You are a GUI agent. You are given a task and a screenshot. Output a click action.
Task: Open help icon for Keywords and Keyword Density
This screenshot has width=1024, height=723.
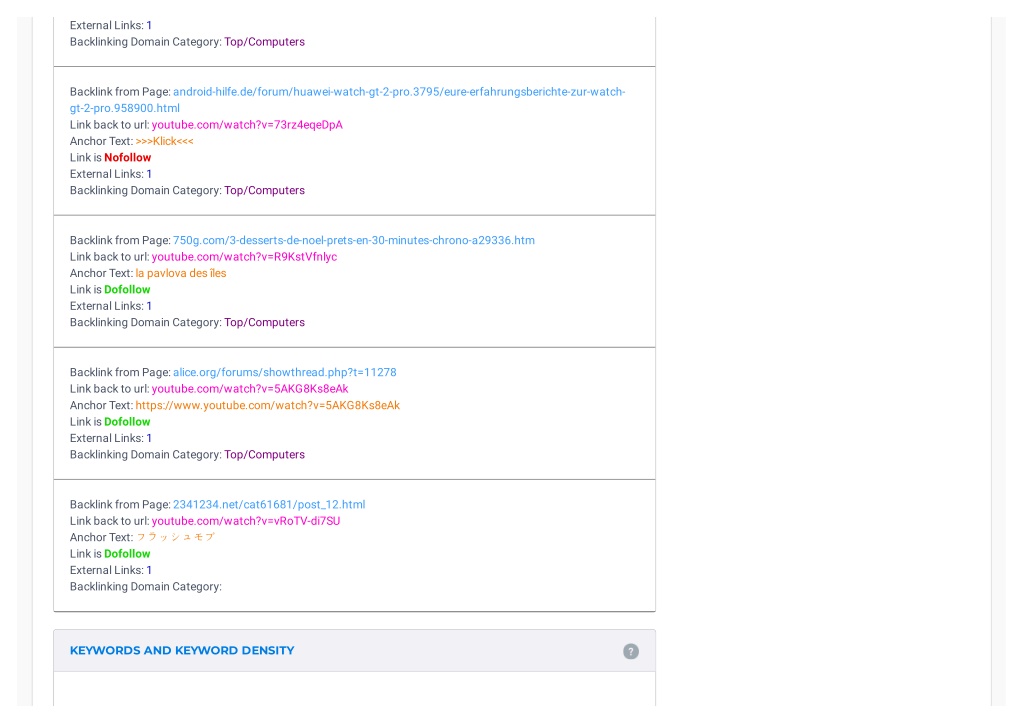tap(630, 651)
